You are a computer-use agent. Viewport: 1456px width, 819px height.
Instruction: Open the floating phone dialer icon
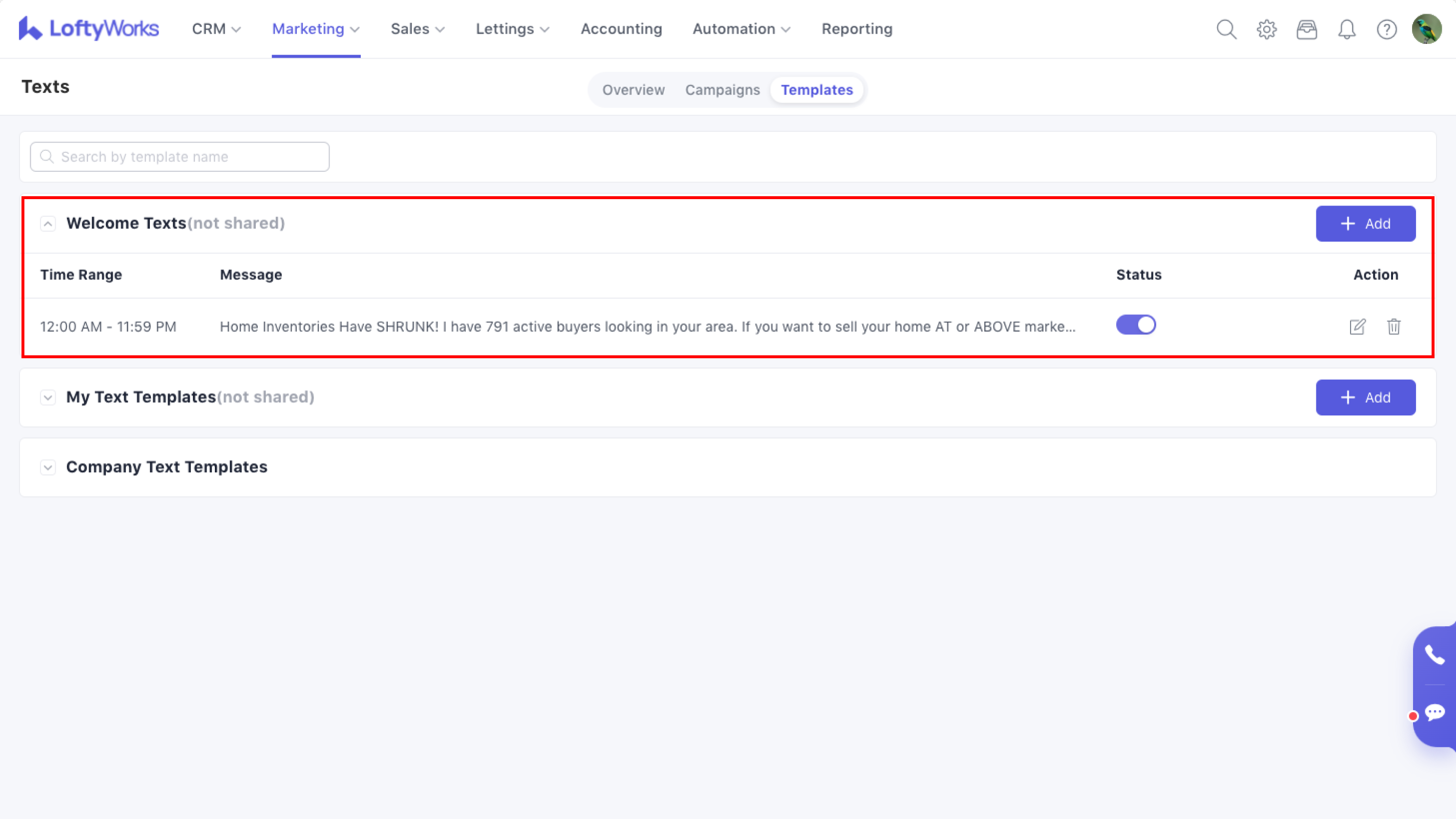[x=1435, y=655]
